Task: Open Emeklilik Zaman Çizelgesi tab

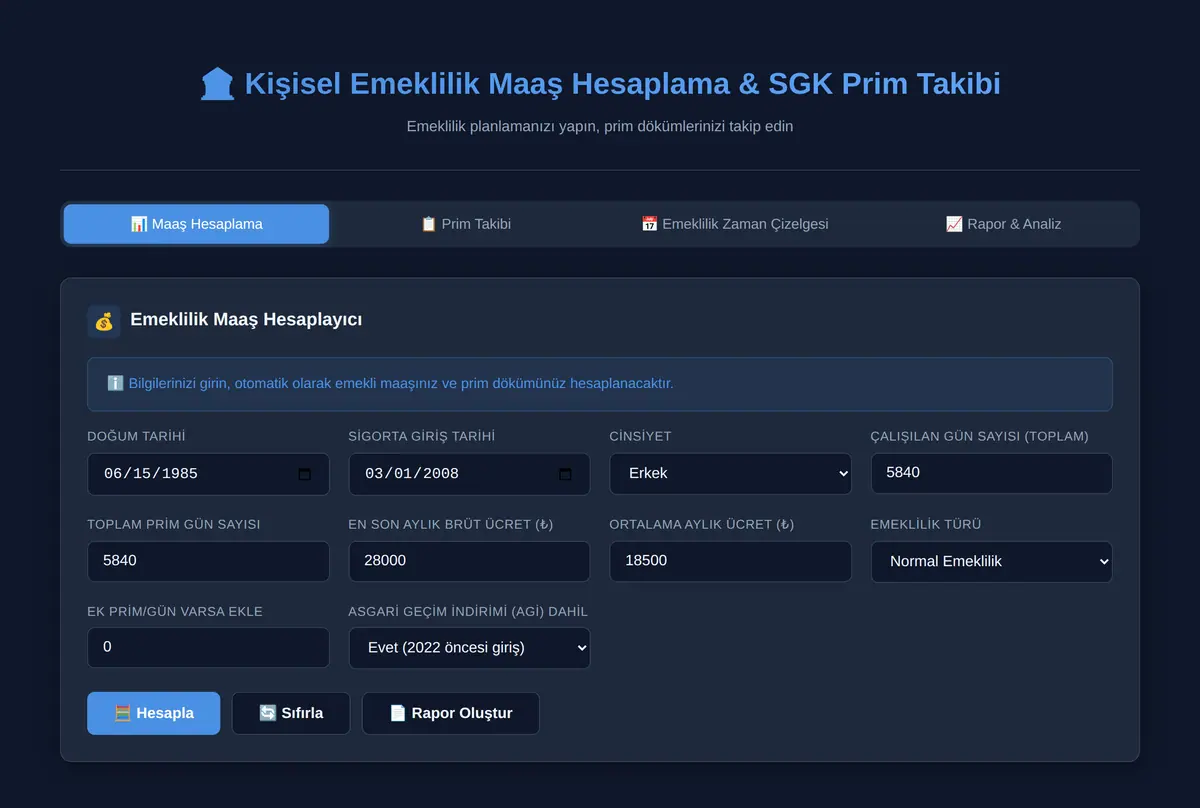Action: point(734,224)
